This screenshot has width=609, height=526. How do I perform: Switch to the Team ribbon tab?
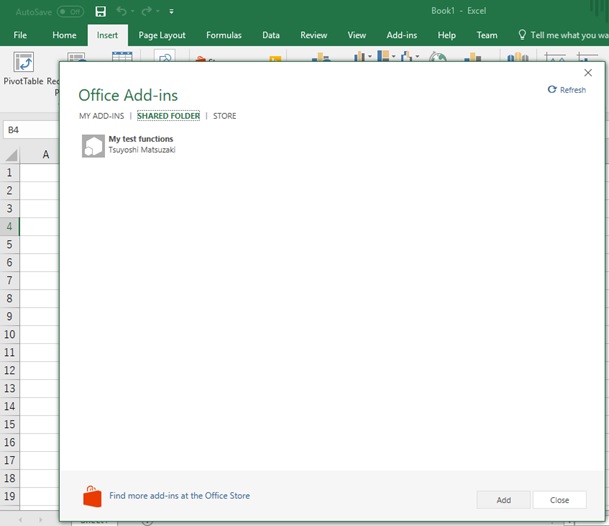click(487, 35)
